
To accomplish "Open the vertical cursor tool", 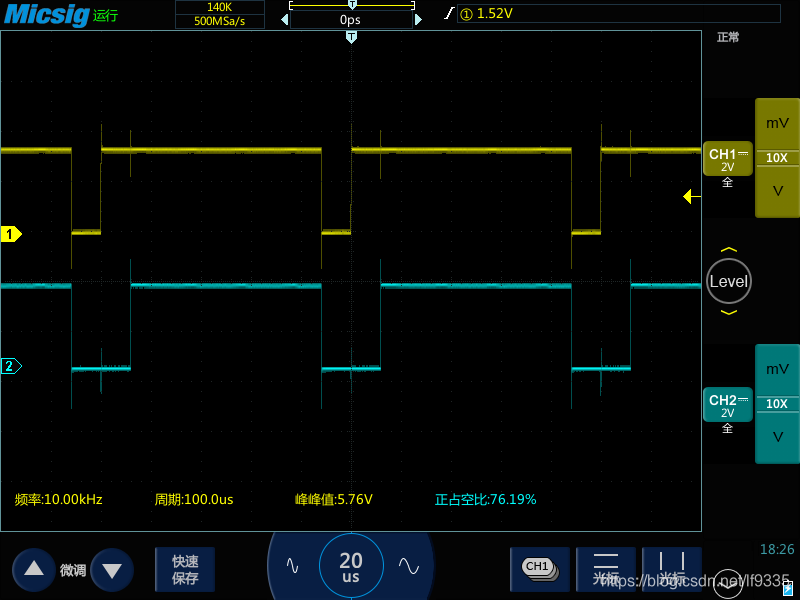I will coord(671,569).
